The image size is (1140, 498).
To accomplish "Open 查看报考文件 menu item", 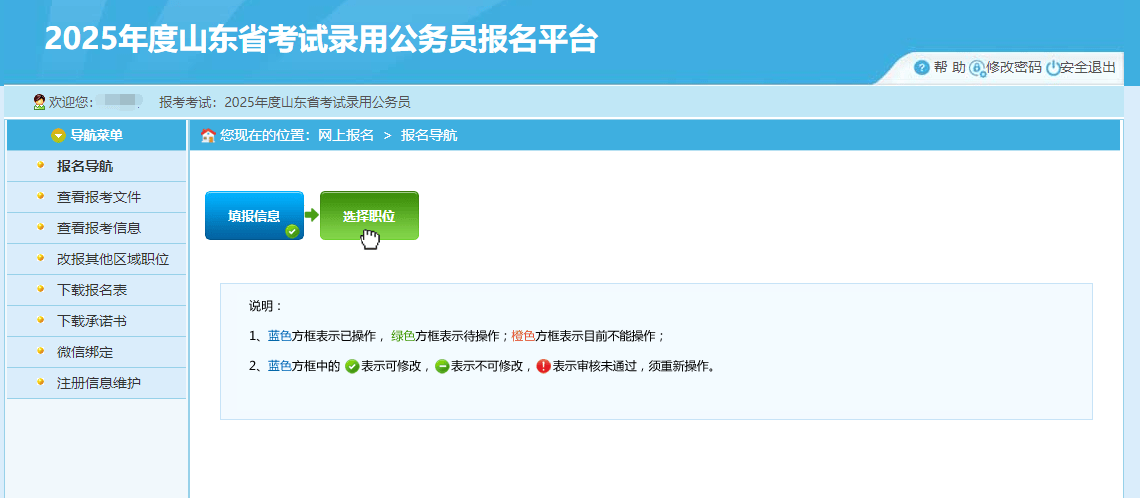I will pyautogui.click(x=97, y=197).
